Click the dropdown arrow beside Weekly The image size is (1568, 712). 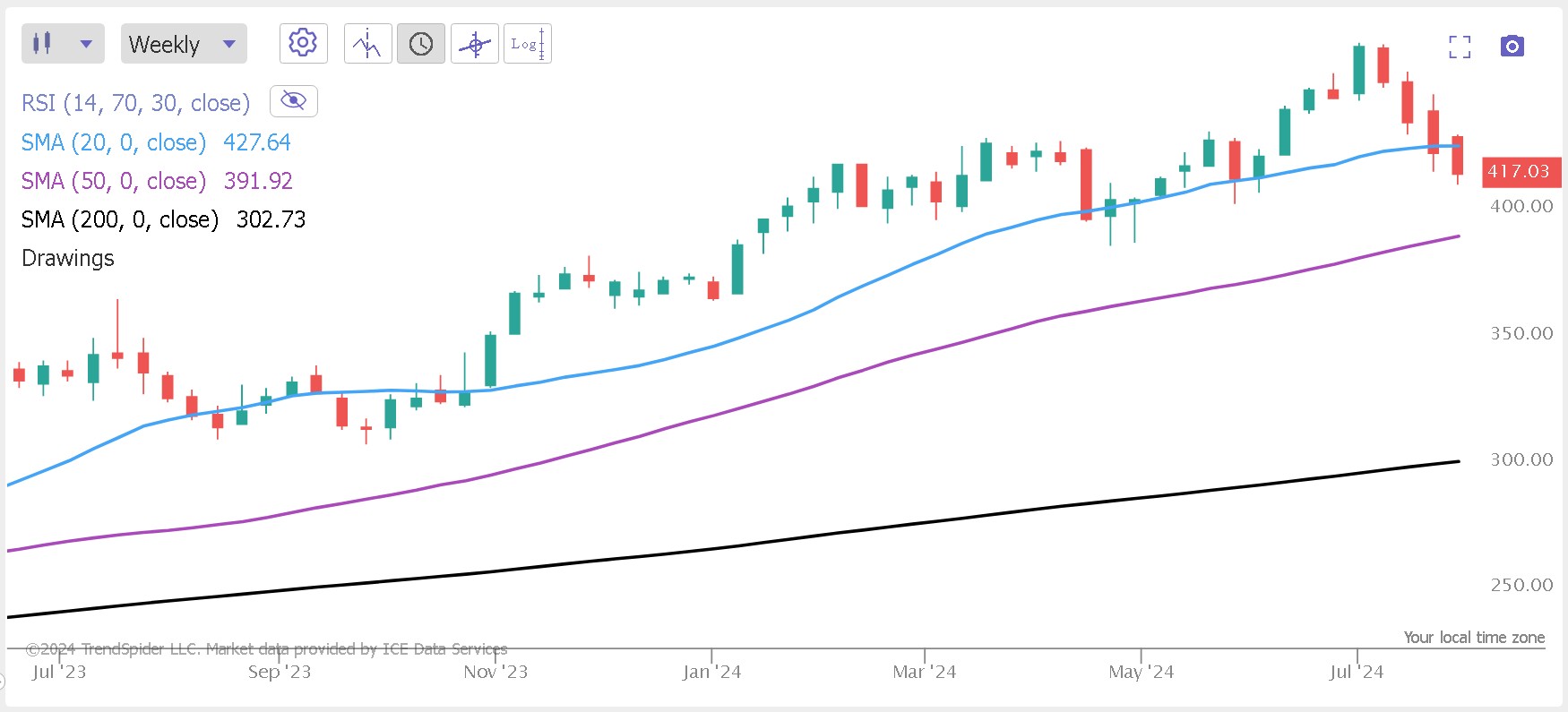[229, 44]
